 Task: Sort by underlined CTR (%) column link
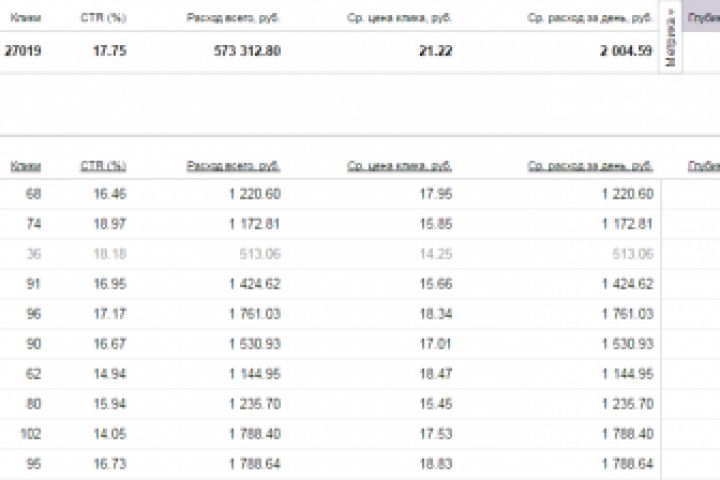click(x=103, y=166)
